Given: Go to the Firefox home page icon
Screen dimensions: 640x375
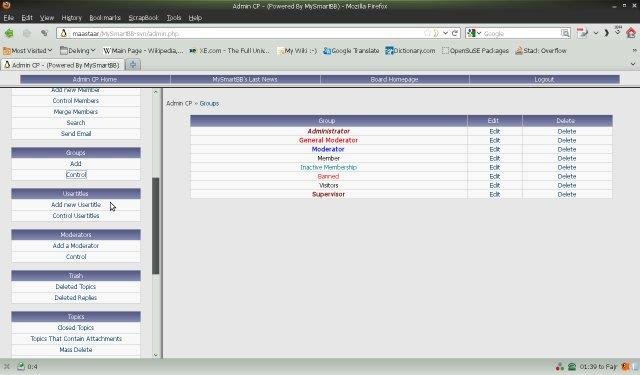Looking at the screenshot, I should (631, 33).
